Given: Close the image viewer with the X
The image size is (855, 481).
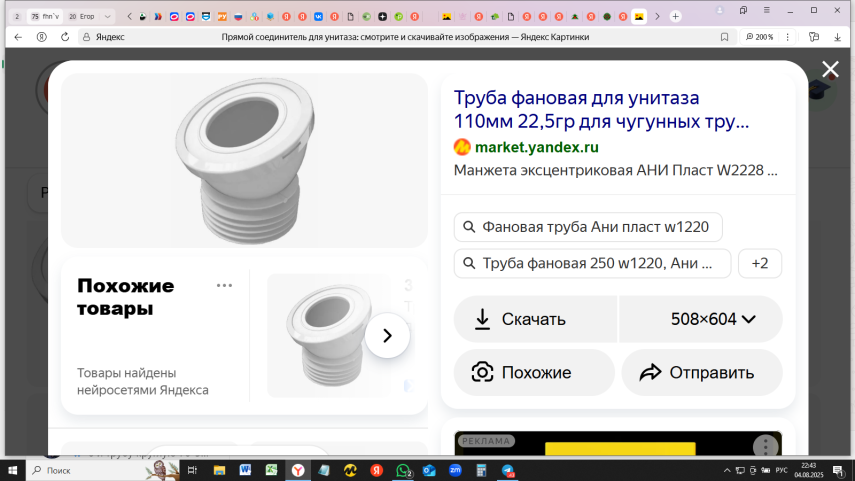Looking at the screenshot, I should 830,69.
